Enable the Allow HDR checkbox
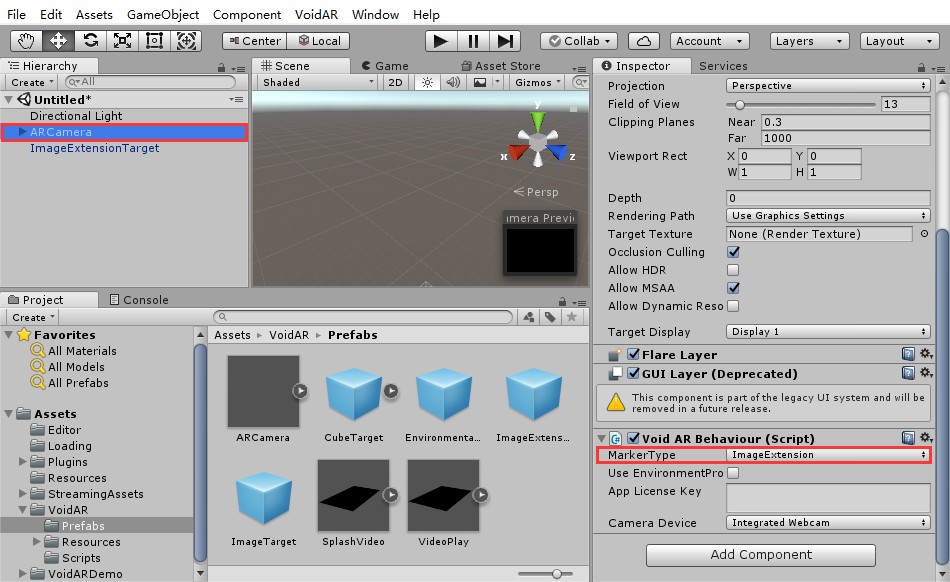The height and width of the screenshot is (582, 950). coord(733,270)
